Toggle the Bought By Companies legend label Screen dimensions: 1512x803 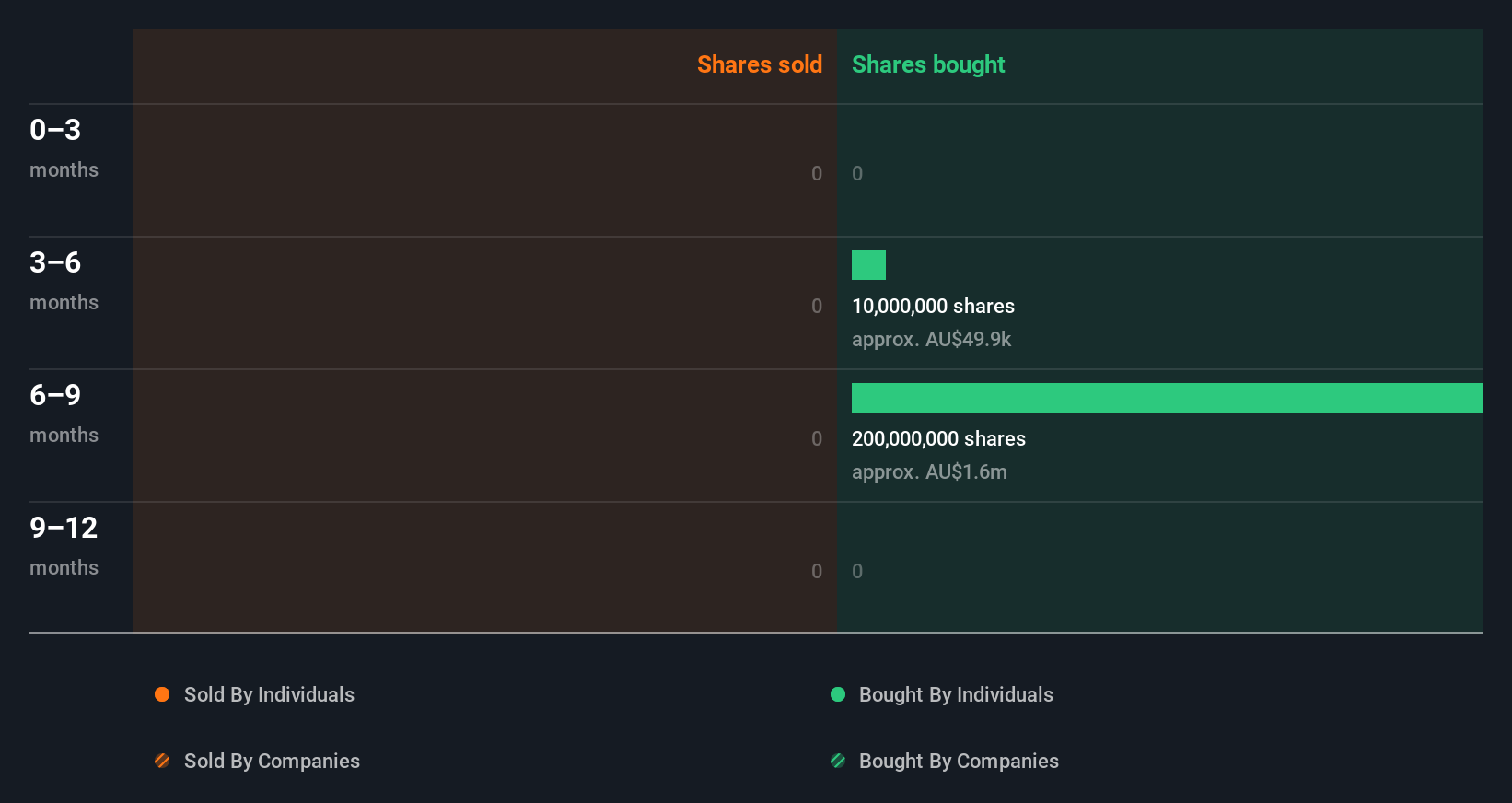[959, 761]
